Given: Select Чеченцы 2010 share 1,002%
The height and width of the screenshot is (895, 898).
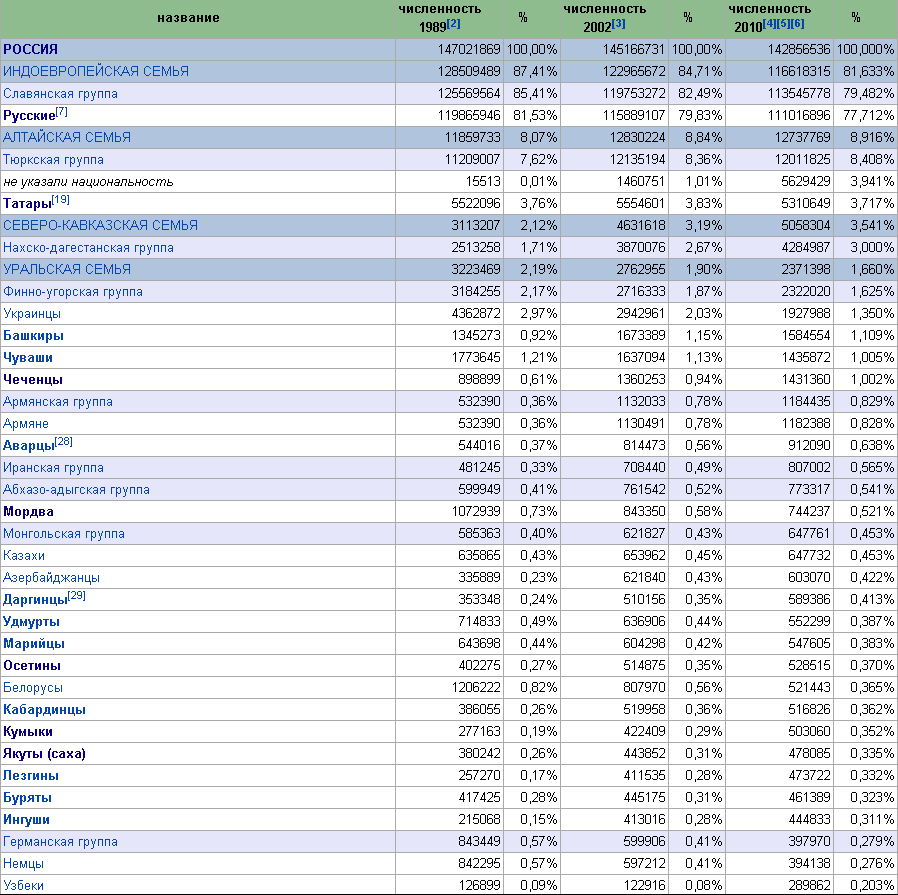Looking at the screenshot, I should pos(872,380).
